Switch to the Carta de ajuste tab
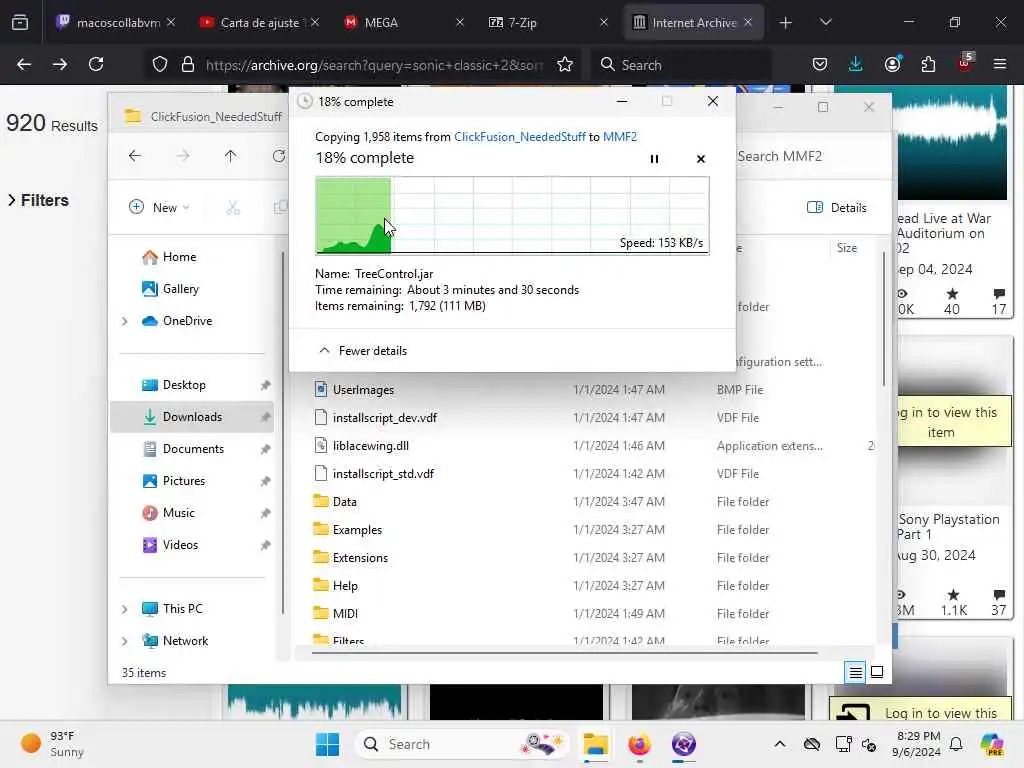1024x768 pixels. click(x=261, y=22)
